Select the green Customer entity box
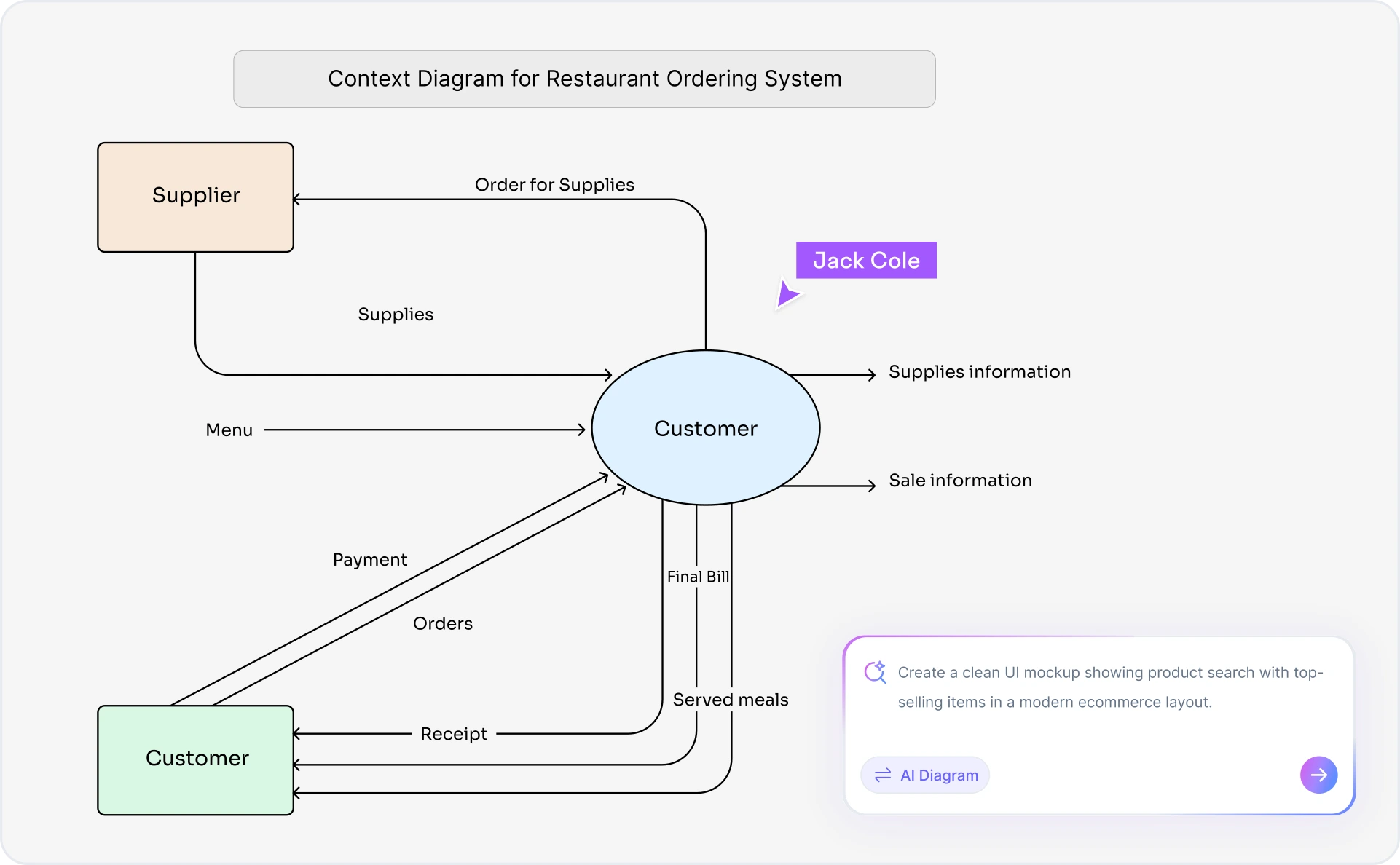The image size is (1400, 865). pos(195,759)
